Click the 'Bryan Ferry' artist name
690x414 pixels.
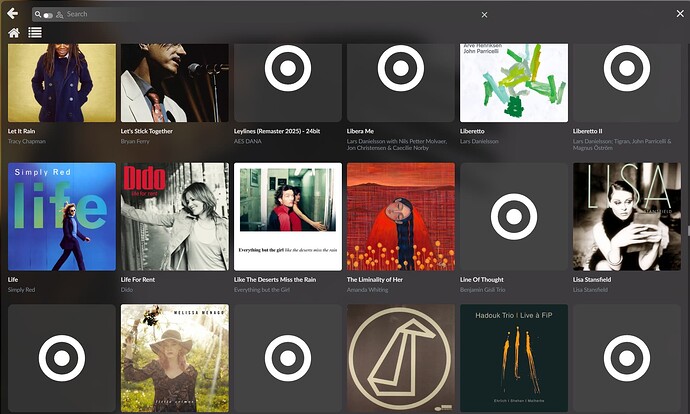tap(135, 141)
